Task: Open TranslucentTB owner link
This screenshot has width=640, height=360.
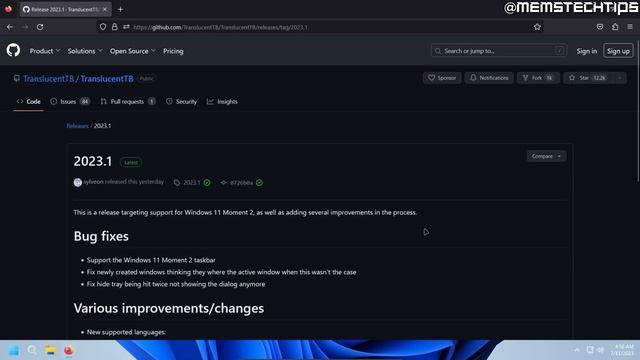Action: [x=48, y=79]
